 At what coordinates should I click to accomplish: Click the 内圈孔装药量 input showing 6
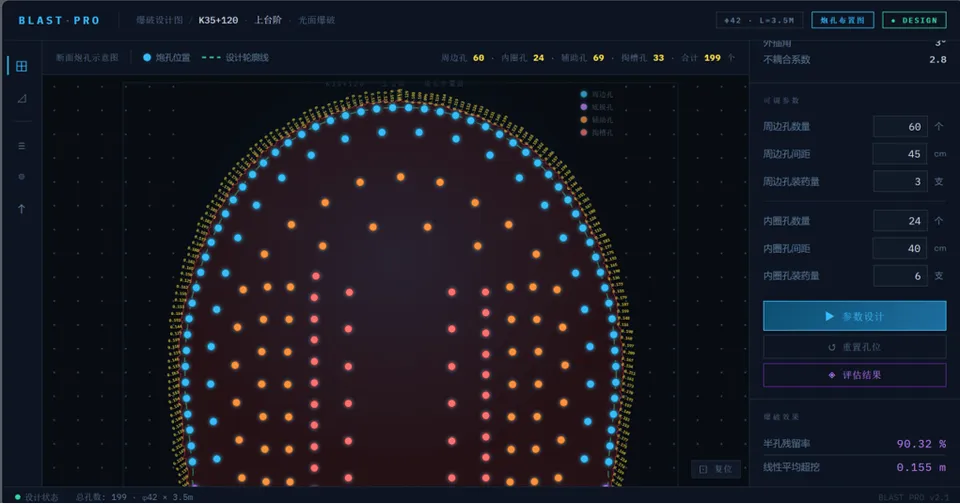point(899,275)
